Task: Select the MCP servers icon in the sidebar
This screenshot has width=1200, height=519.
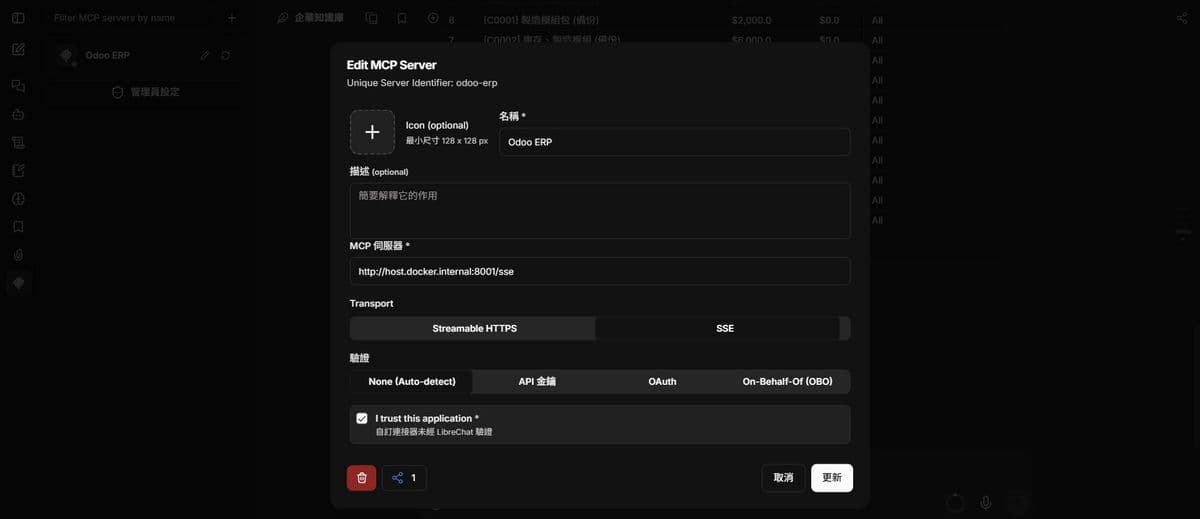Action: click(18, 283)
